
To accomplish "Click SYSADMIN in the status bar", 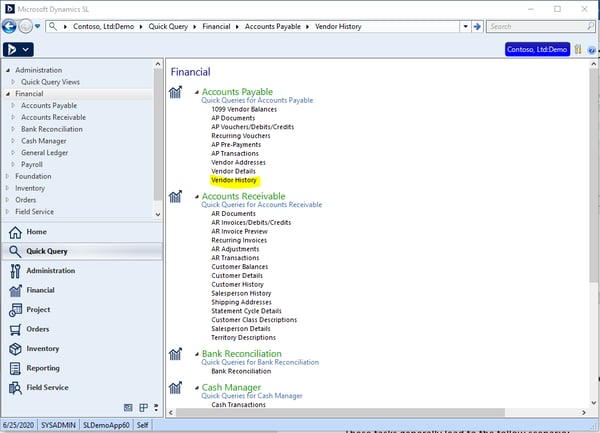I will [x=58, y=425].
